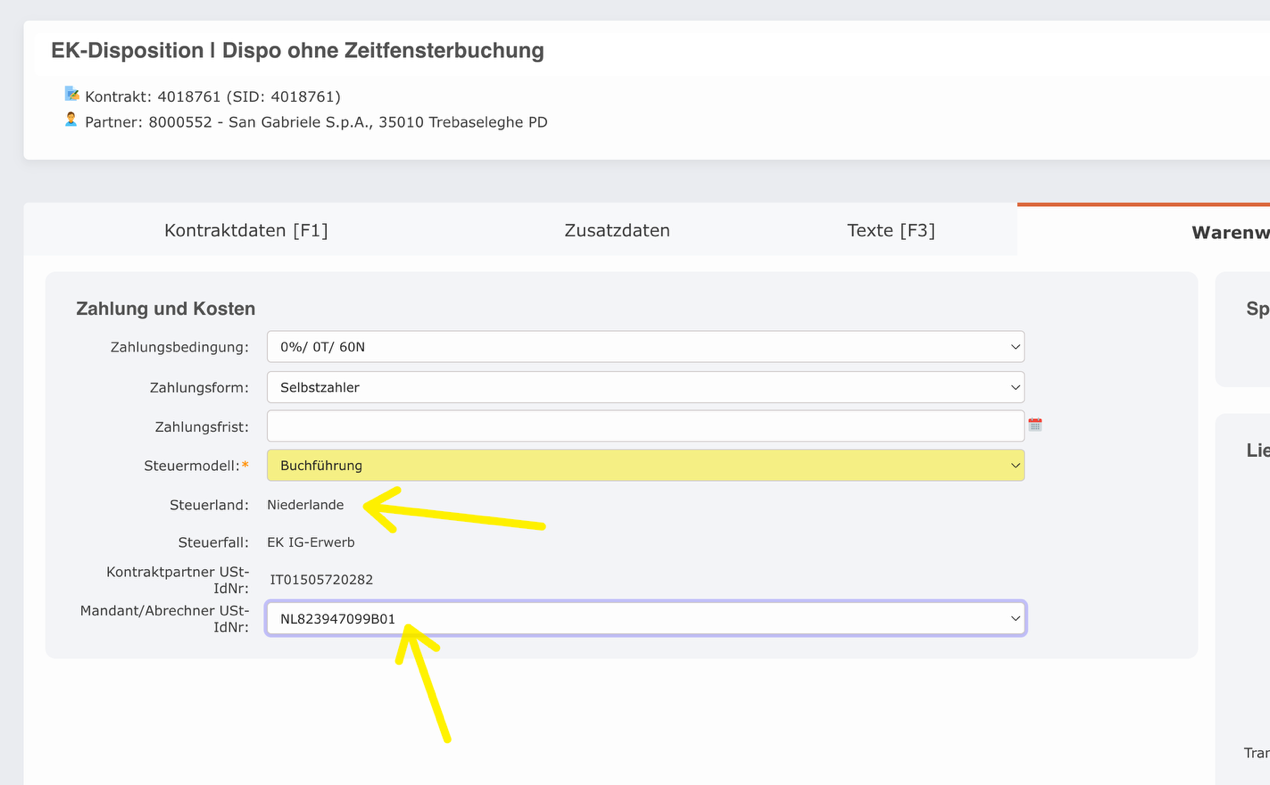Click the chevron arrow on the Zahlungsbedingung dropdown
The height and width of the screenshot is (785, 1270).
pyautogui.click(x=1015, y=346)
